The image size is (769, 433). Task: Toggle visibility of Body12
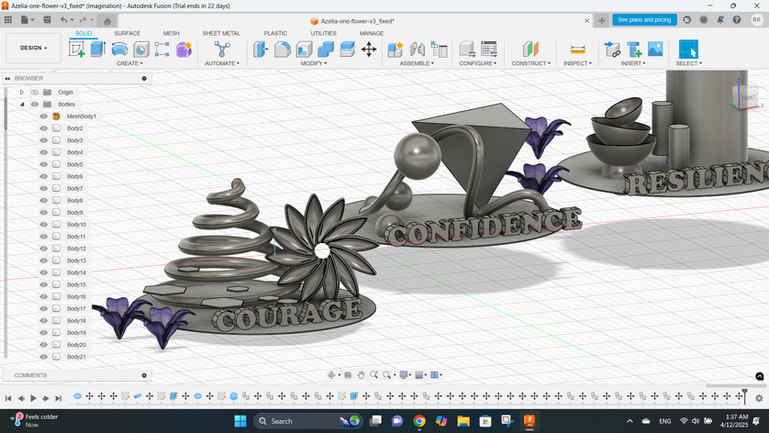pyautogui.click(x=44, y=249)
